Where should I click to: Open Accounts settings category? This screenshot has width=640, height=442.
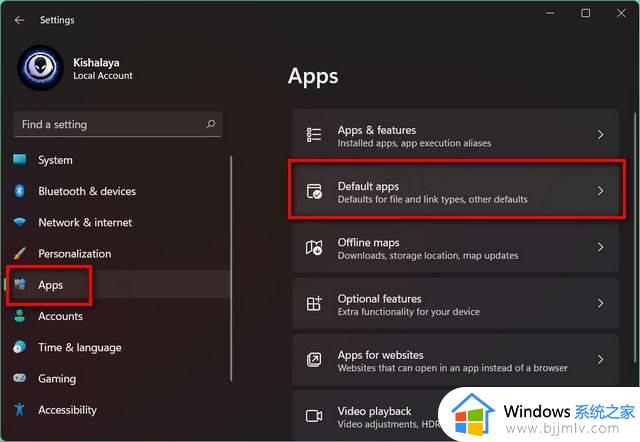pos(60,316)
